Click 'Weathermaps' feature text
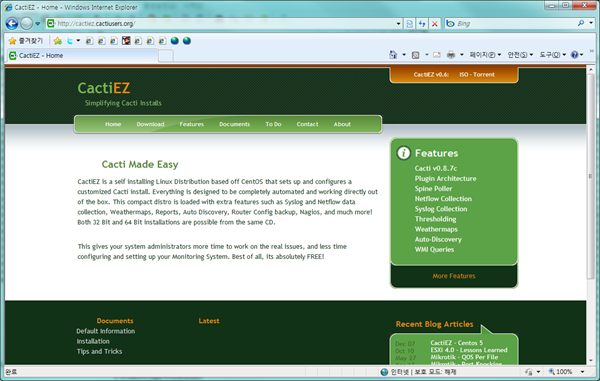 (x=436, y=229)
